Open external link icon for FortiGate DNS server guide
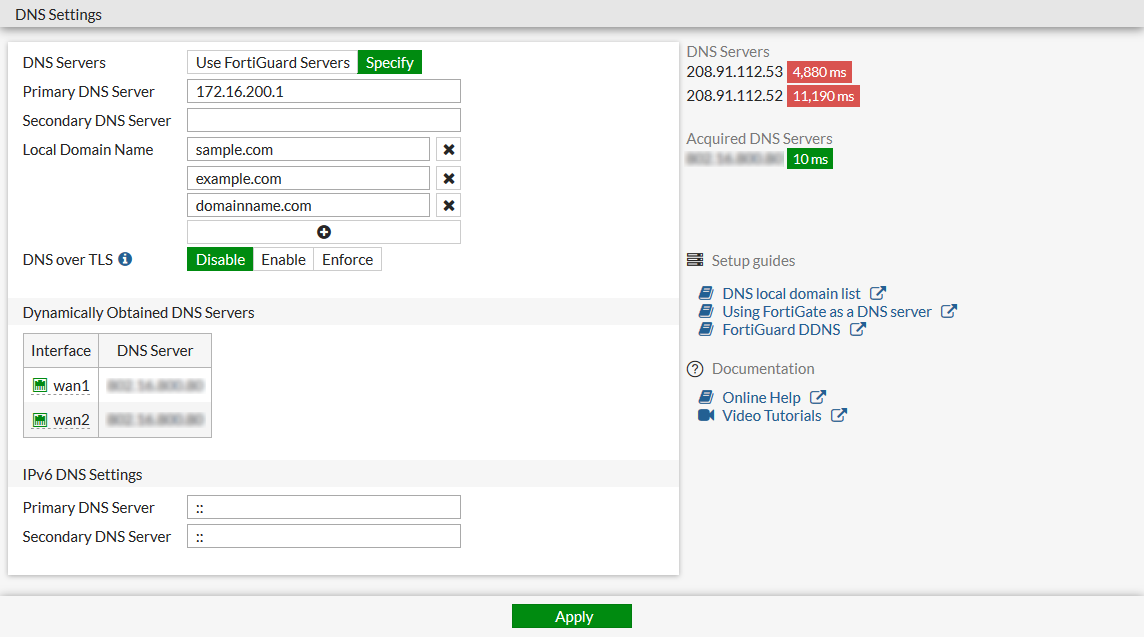Image resolution: width=1144 pixels, height=637 pixels. [948, 311]
